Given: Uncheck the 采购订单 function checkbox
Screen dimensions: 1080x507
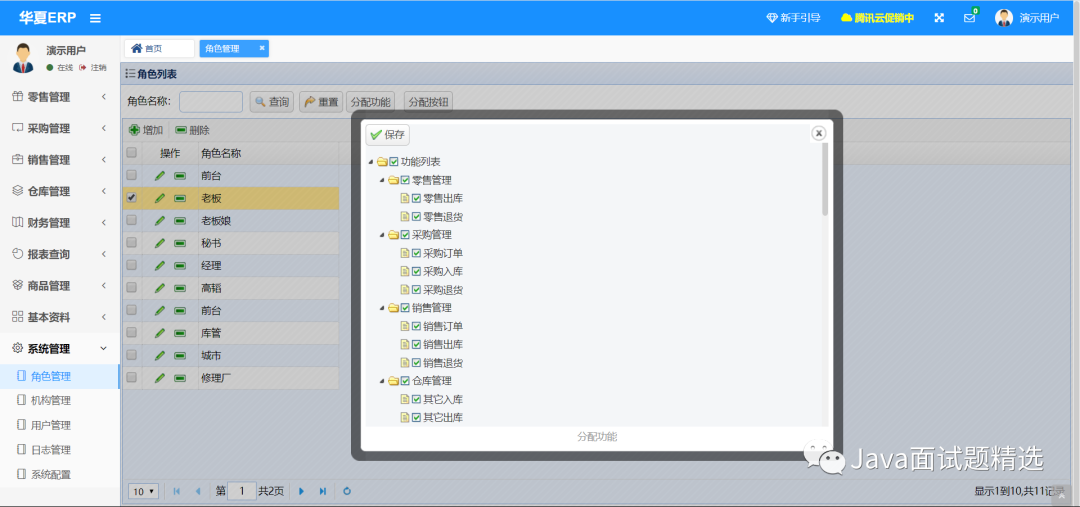Looking at the screenshot, I should pyautogui.click(x=416, y=254).
